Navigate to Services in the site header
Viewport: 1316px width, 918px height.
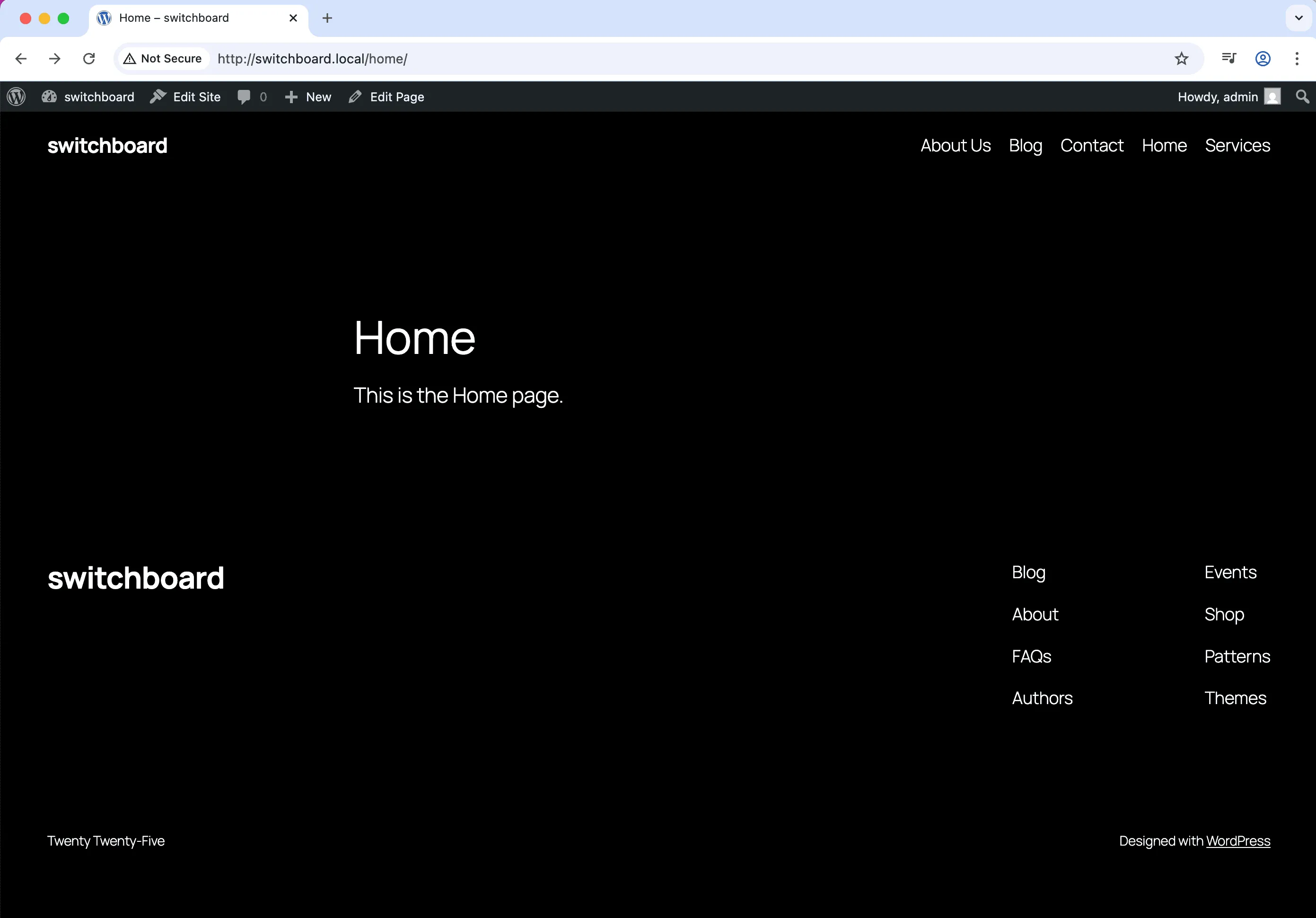coord(1237,145)
